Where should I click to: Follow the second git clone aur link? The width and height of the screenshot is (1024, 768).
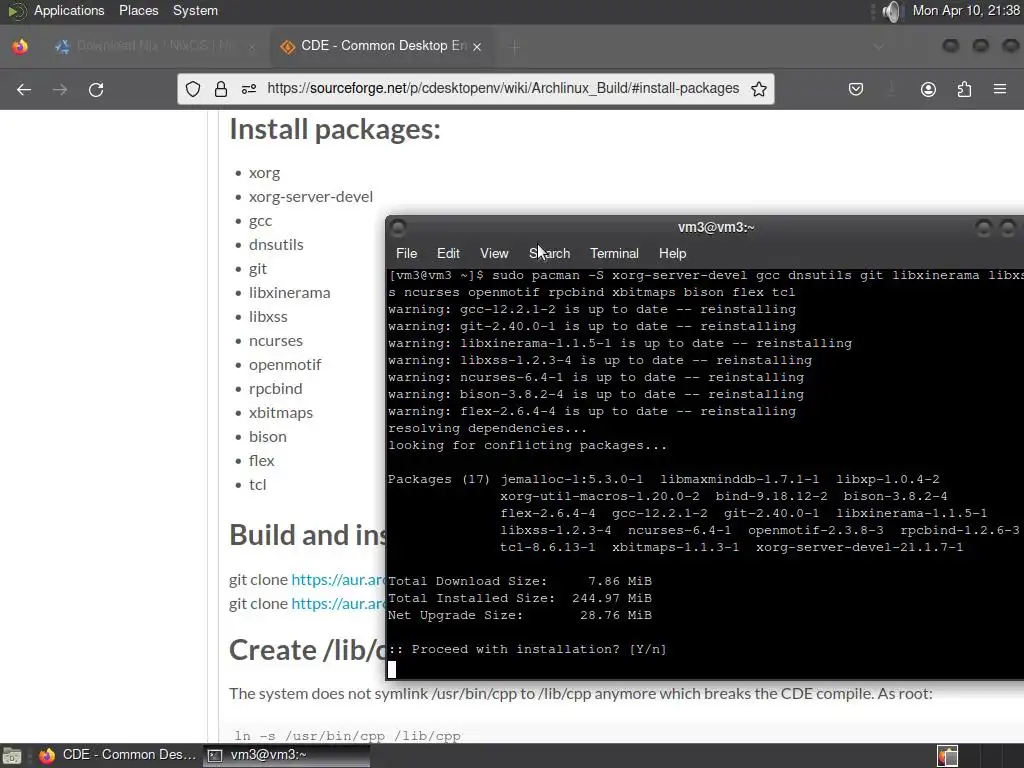pos(338,604)
